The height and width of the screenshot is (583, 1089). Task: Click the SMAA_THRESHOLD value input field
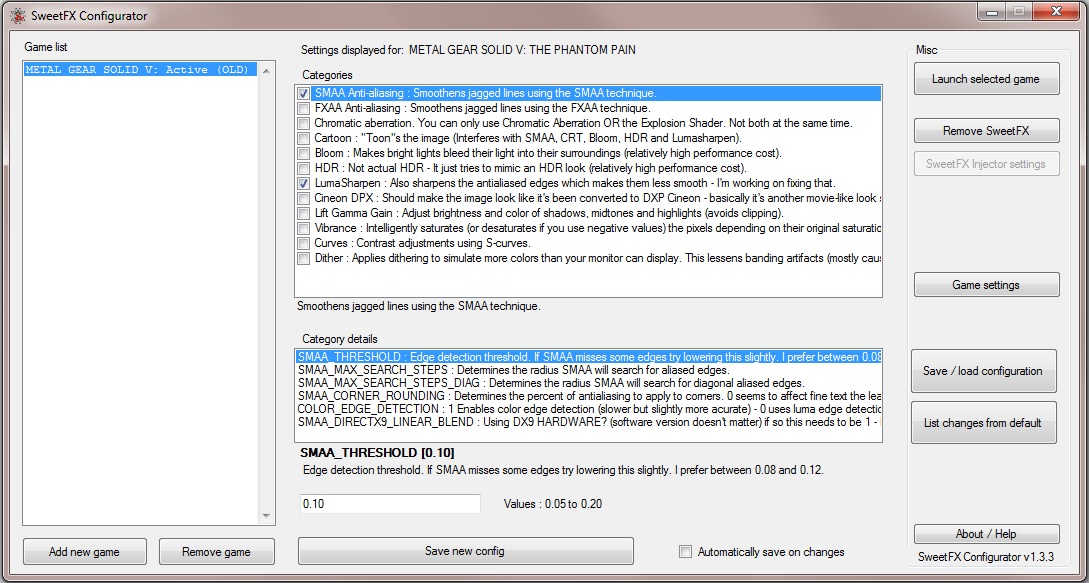coord(390,504)
